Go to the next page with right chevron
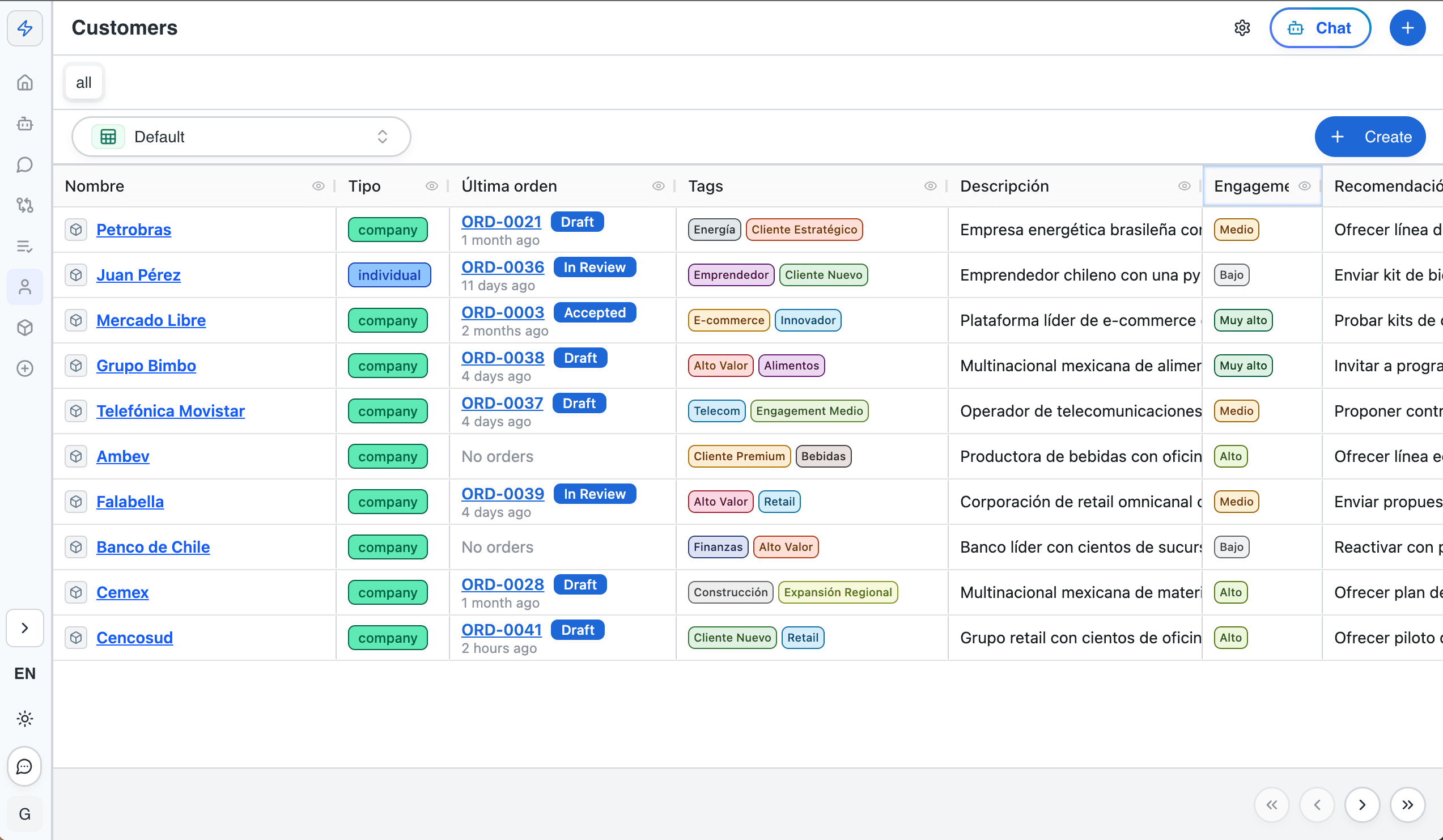This screenshot has width=1443, height=840. point(1363,804)
